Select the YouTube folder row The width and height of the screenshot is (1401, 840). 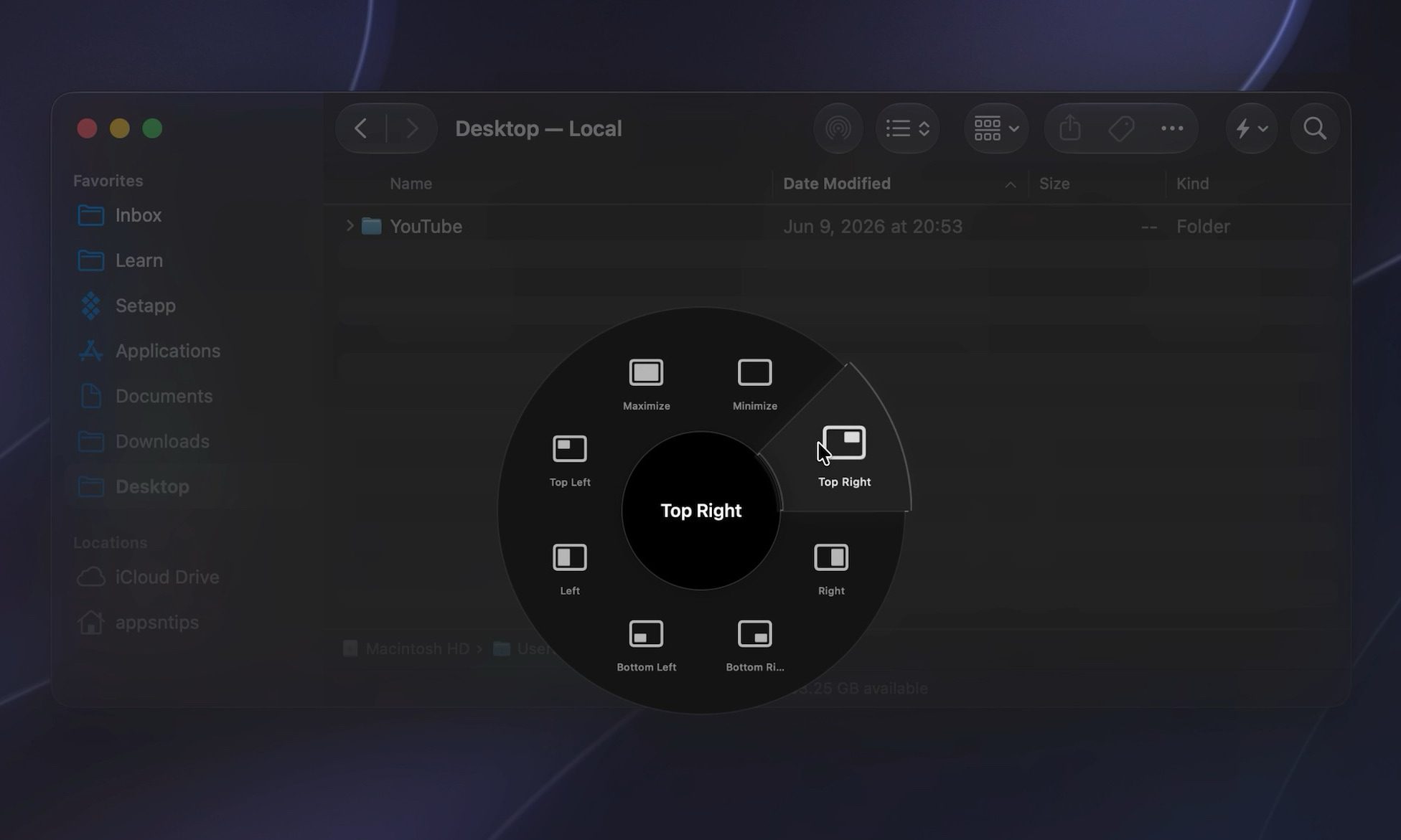point(836,226)
